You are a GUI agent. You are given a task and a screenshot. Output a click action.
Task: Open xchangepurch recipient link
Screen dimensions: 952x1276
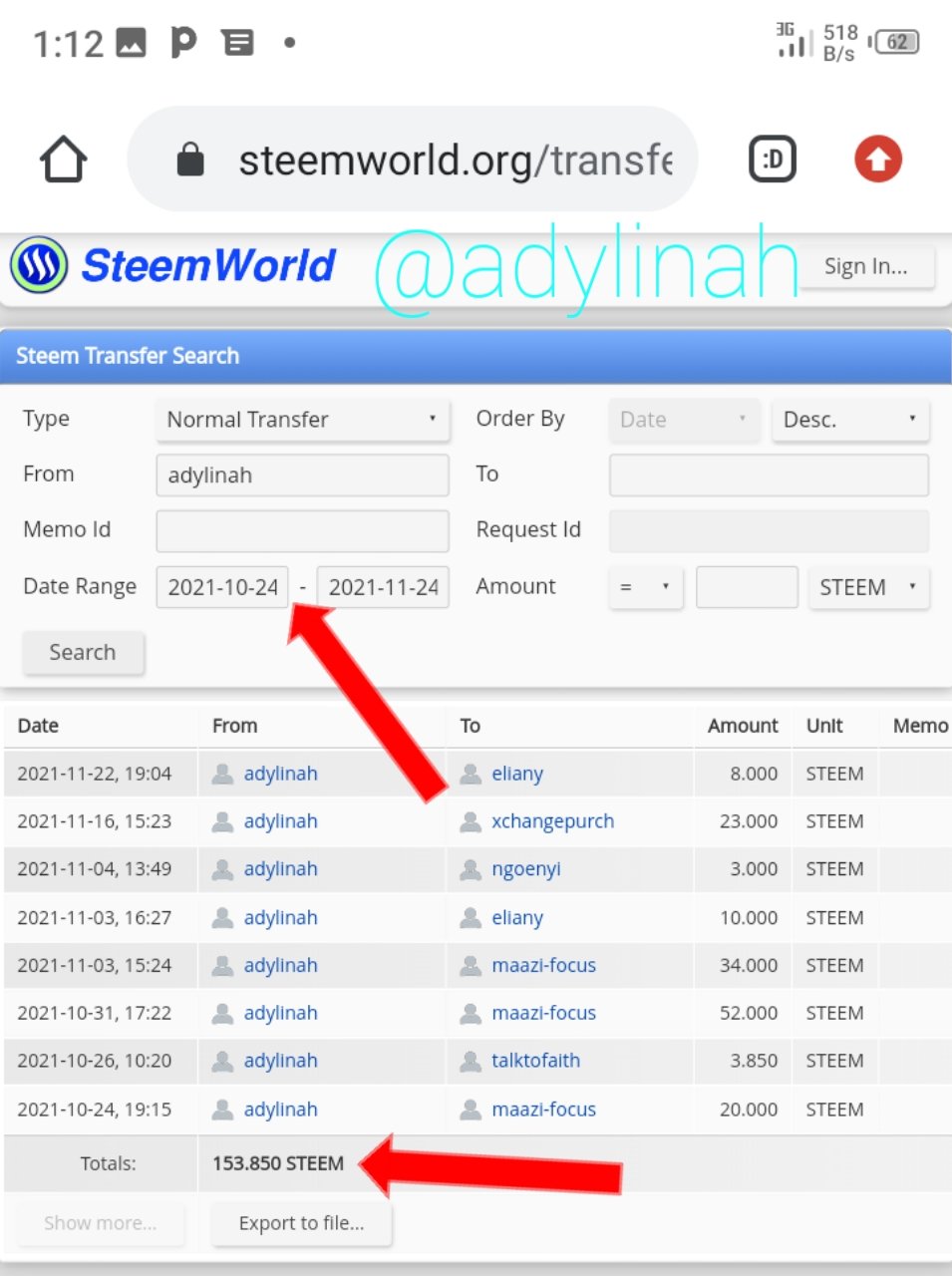tap(552, 821)
